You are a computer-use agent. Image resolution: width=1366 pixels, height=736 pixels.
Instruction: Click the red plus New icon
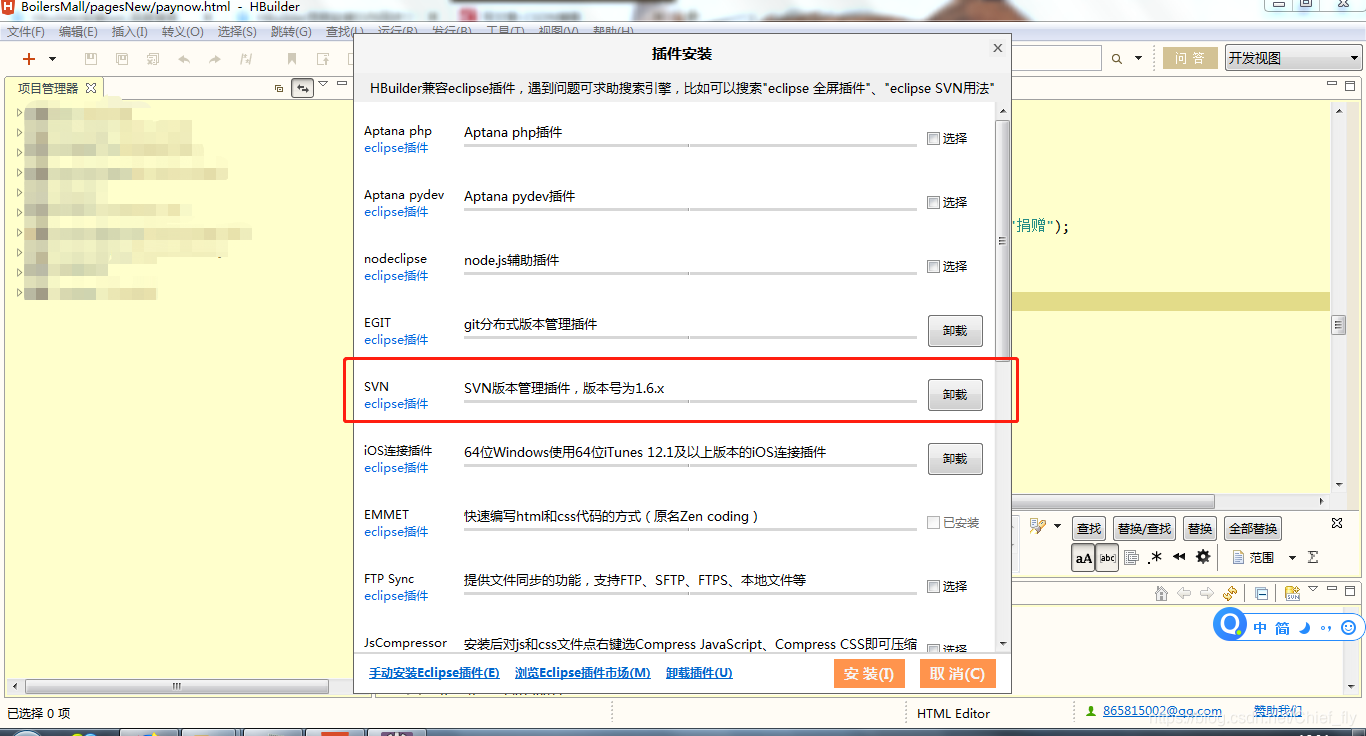pyautogui.click(x=29, y=59)
